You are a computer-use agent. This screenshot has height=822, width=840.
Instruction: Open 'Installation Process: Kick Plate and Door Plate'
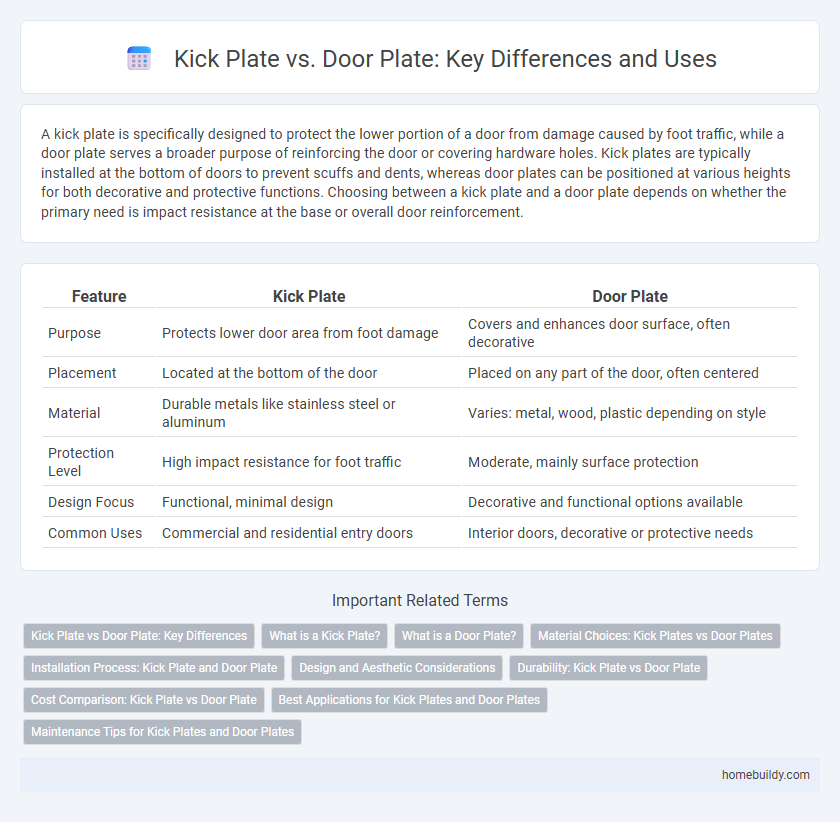[154, 668]
